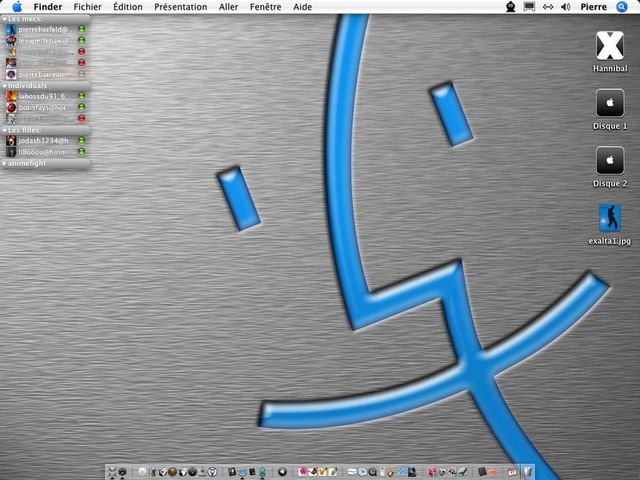
Task: Click green status dot beside borisfays
Action: [x=82, y=107]
